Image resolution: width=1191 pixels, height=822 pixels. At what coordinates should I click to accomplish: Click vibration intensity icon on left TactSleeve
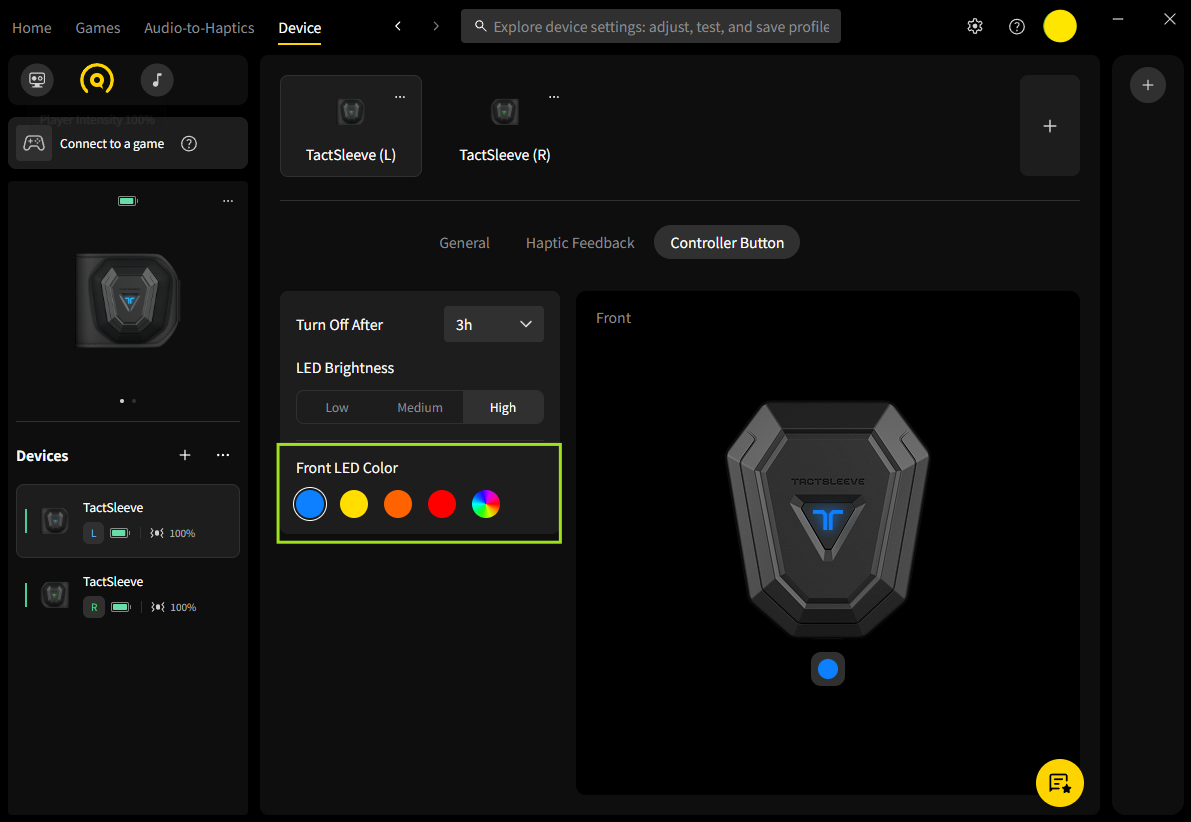(156, 533)
